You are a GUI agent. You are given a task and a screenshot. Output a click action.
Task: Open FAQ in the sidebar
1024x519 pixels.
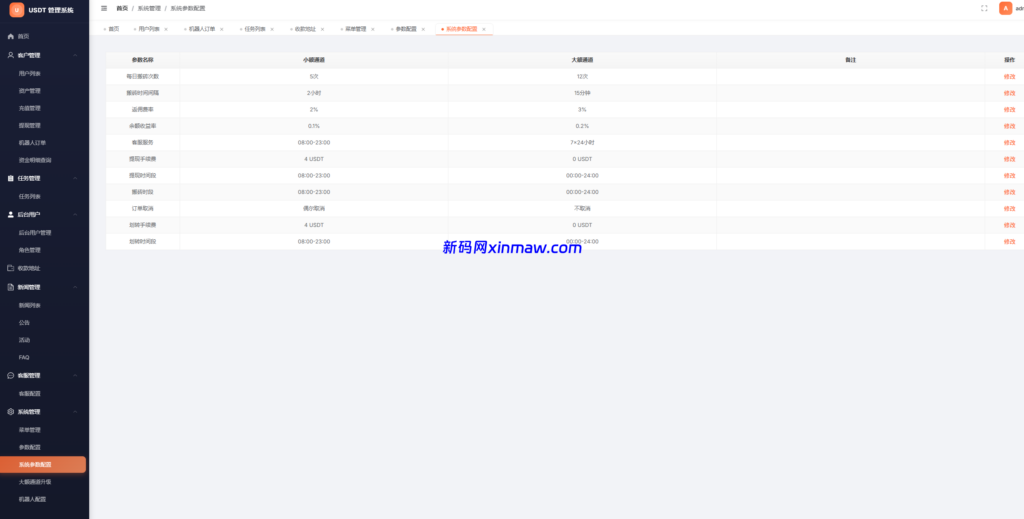(24, 357)
